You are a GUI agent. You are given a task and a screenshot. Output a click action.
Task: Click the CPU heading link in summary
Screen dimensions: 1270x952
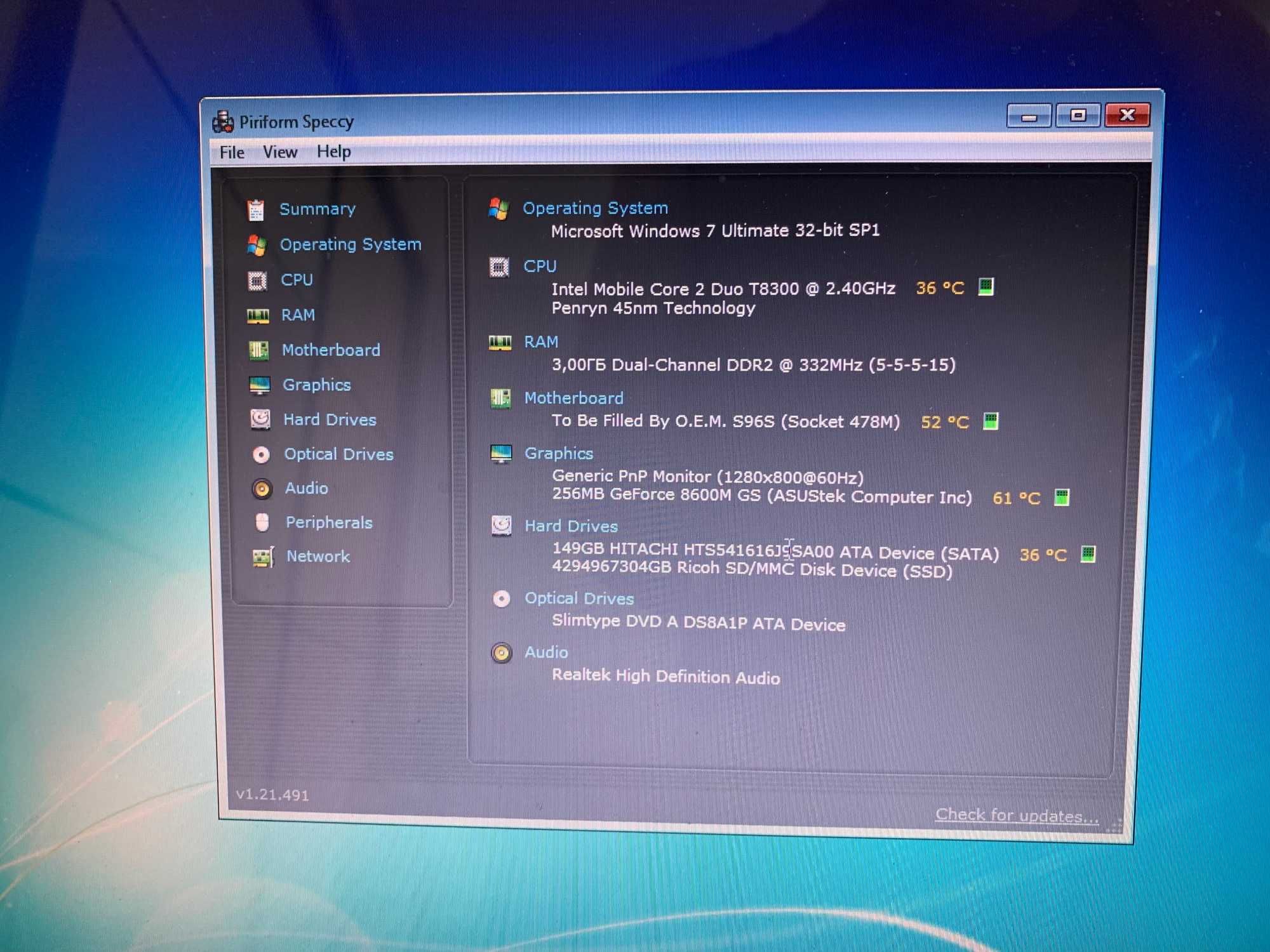tap(540, 266)
